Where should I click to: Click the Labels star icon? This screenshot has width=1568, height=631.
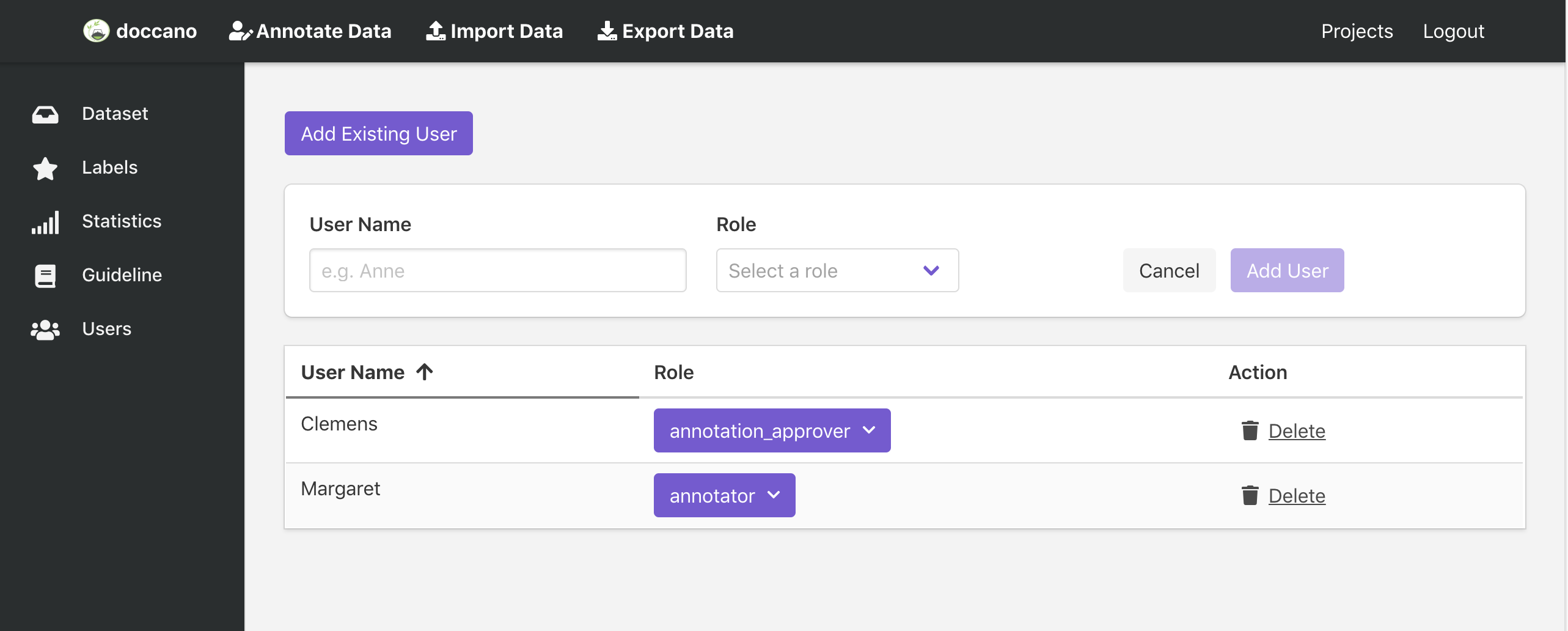click(45, 168)
